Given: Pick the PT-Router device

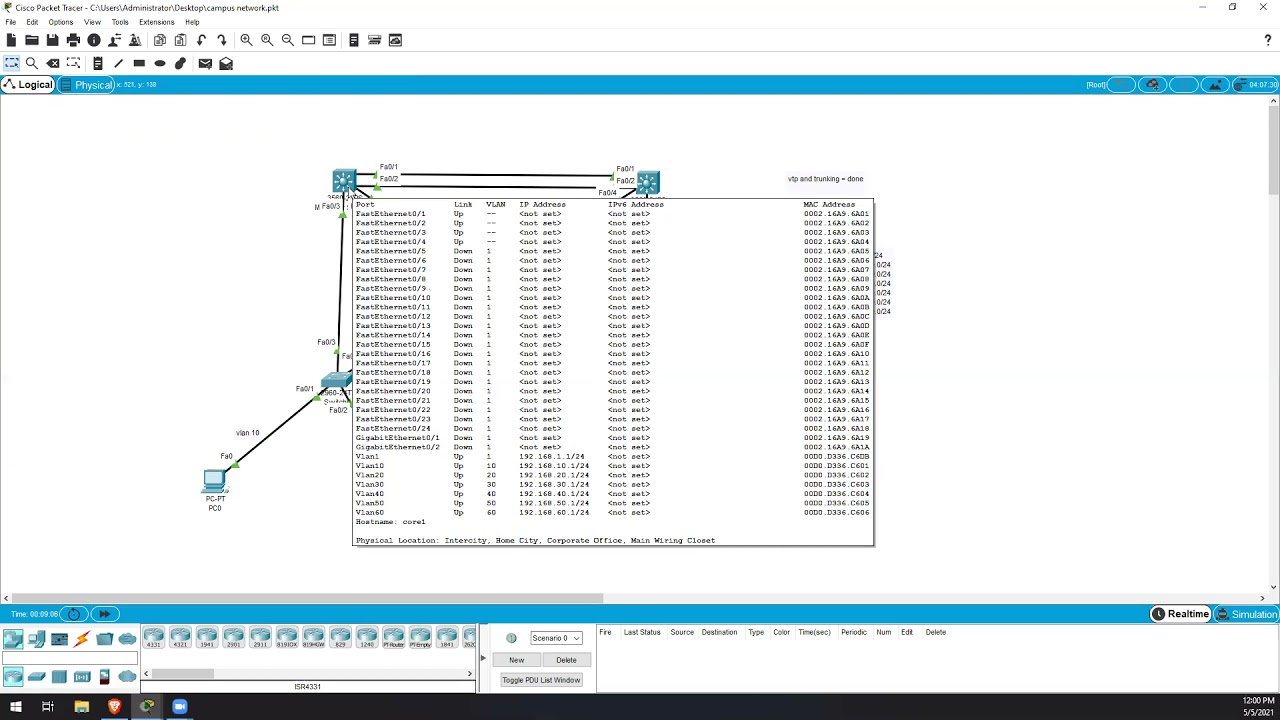Looking at the screenshot, I should (393, 638).
